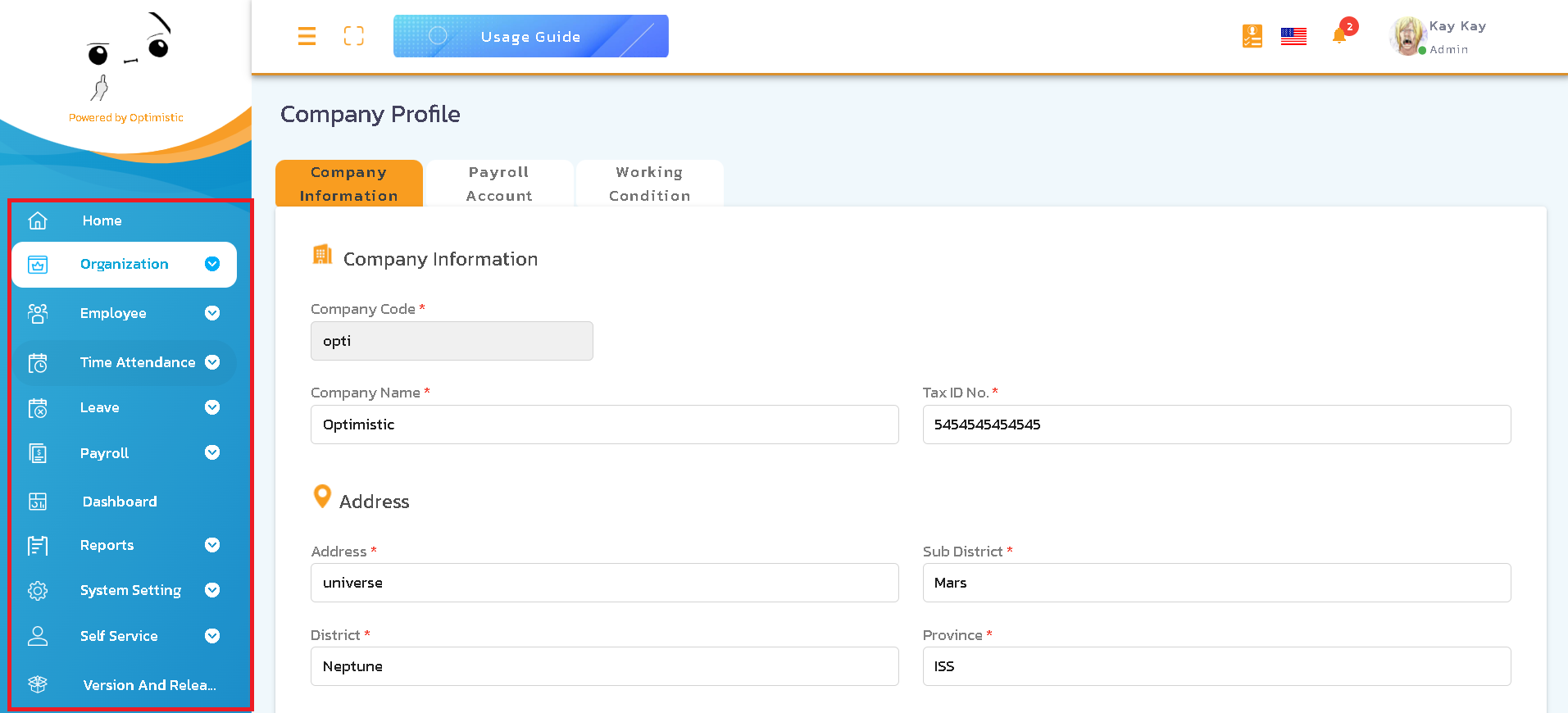
Task: Expand the Payroll menu arrow
Action: tap(212, 452)
